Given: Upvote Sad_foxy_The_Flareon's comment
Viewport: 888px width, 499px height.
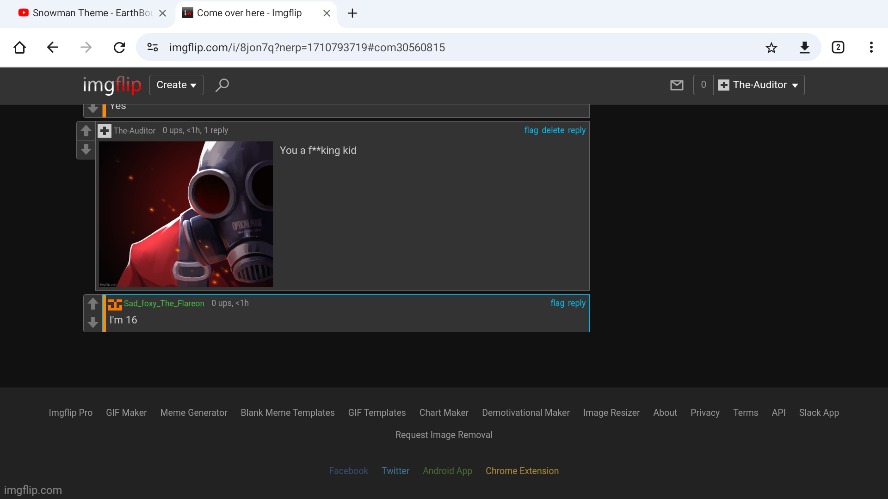Looking at the screenshot, I should [93, 304].
